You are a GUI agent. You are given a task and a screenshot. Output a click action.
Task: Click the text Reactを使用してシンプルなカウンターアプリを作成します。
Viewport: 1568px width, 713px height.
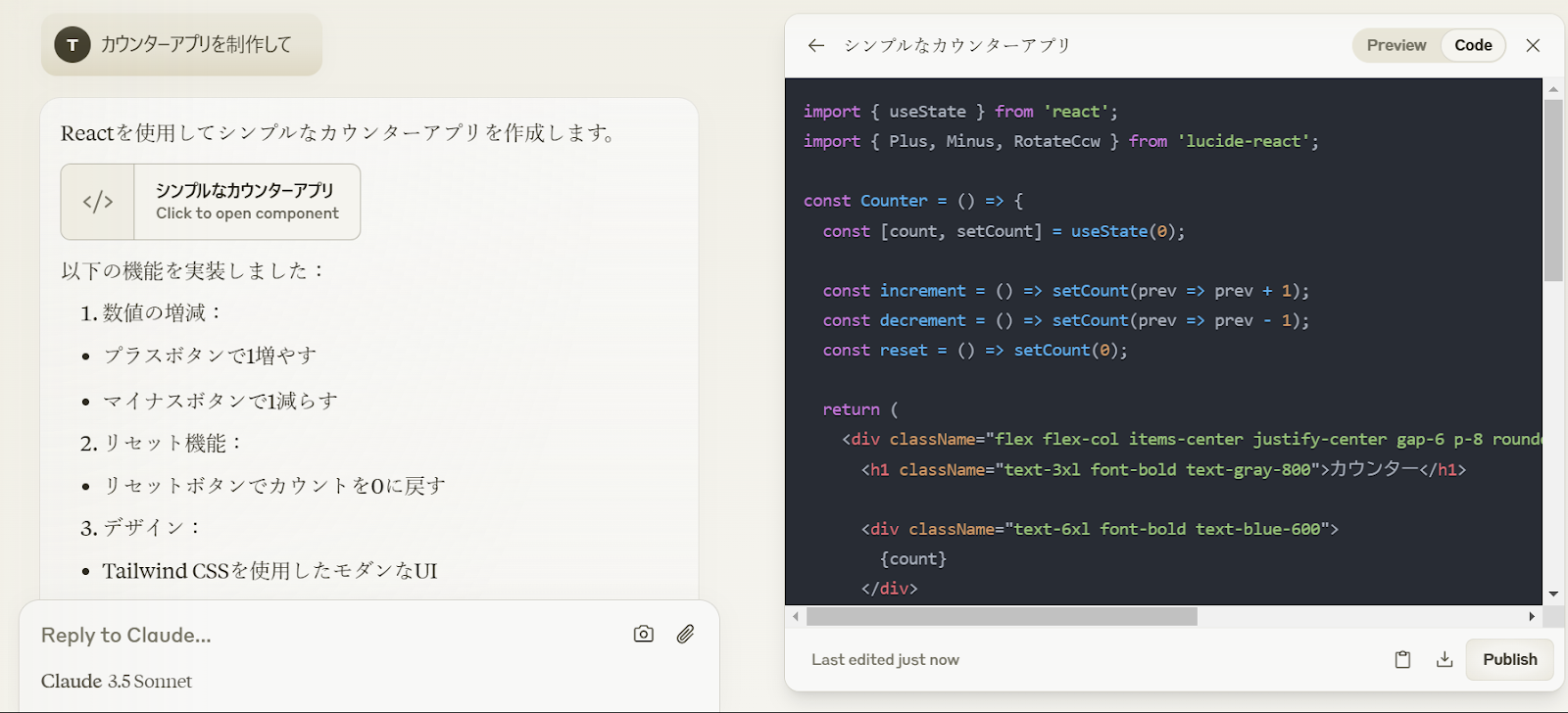(340, 132)
